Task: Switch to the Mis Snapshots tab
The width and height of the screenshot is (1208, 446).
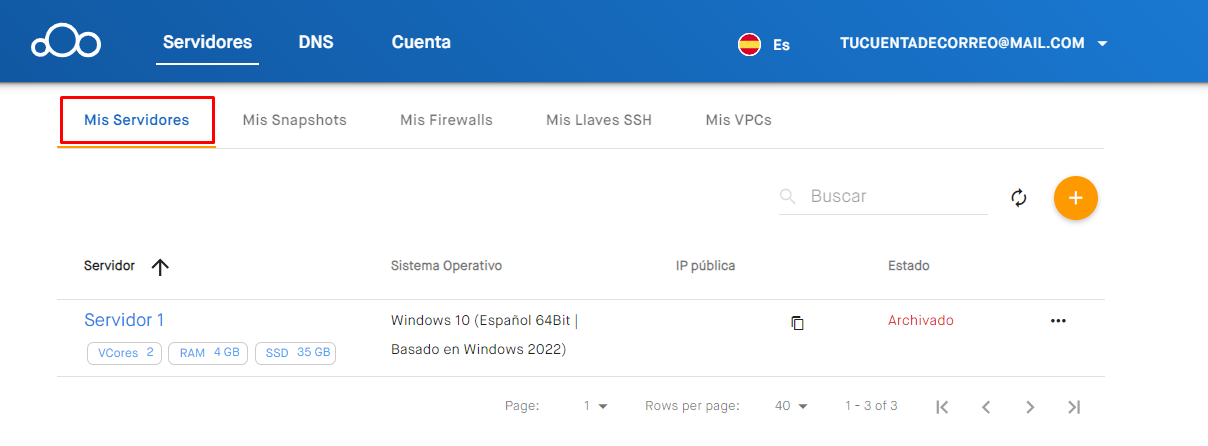Action: click(x=294, y=120)
